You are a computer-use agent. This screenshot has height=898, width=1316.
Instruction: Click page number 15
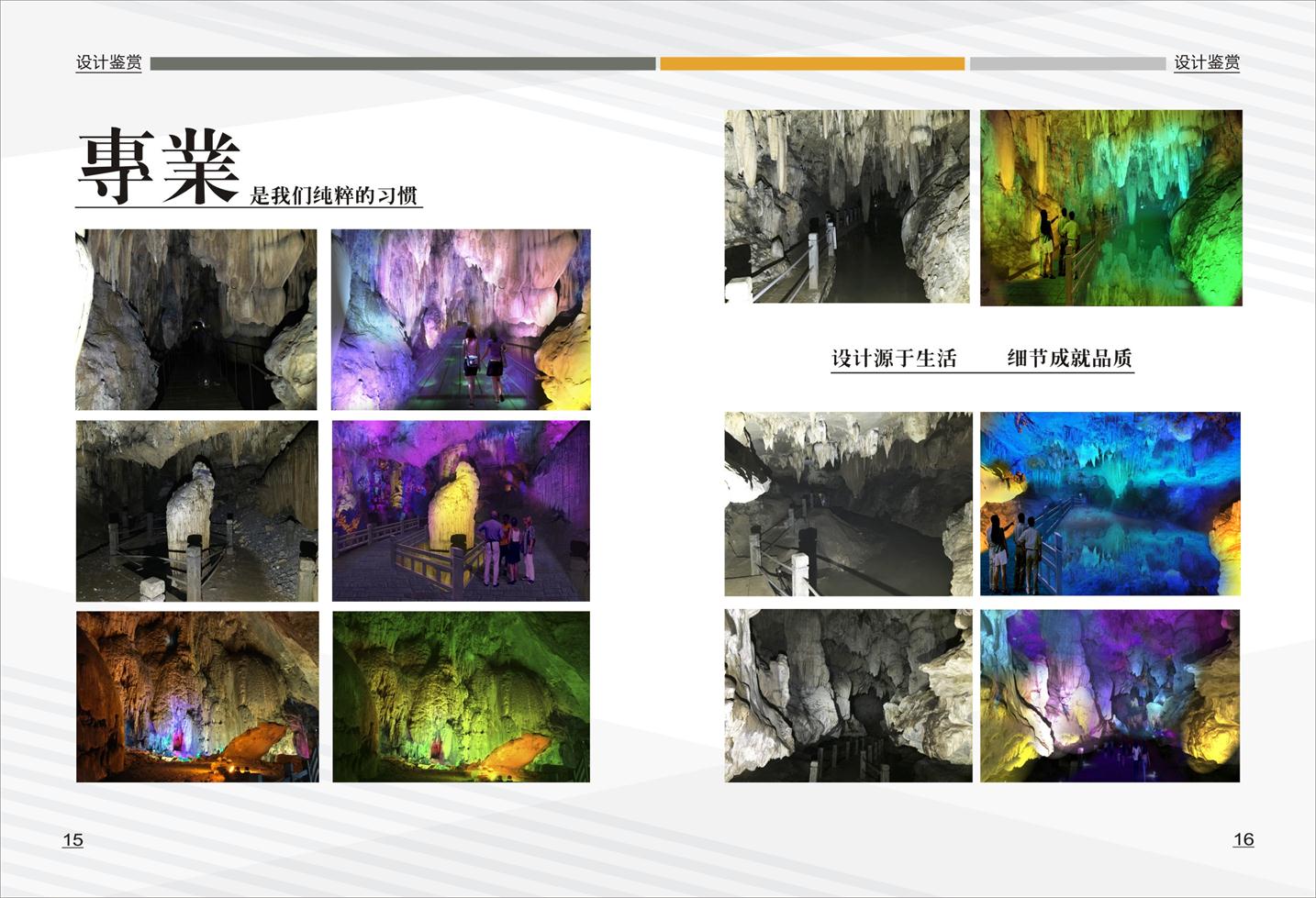(72, 839)
